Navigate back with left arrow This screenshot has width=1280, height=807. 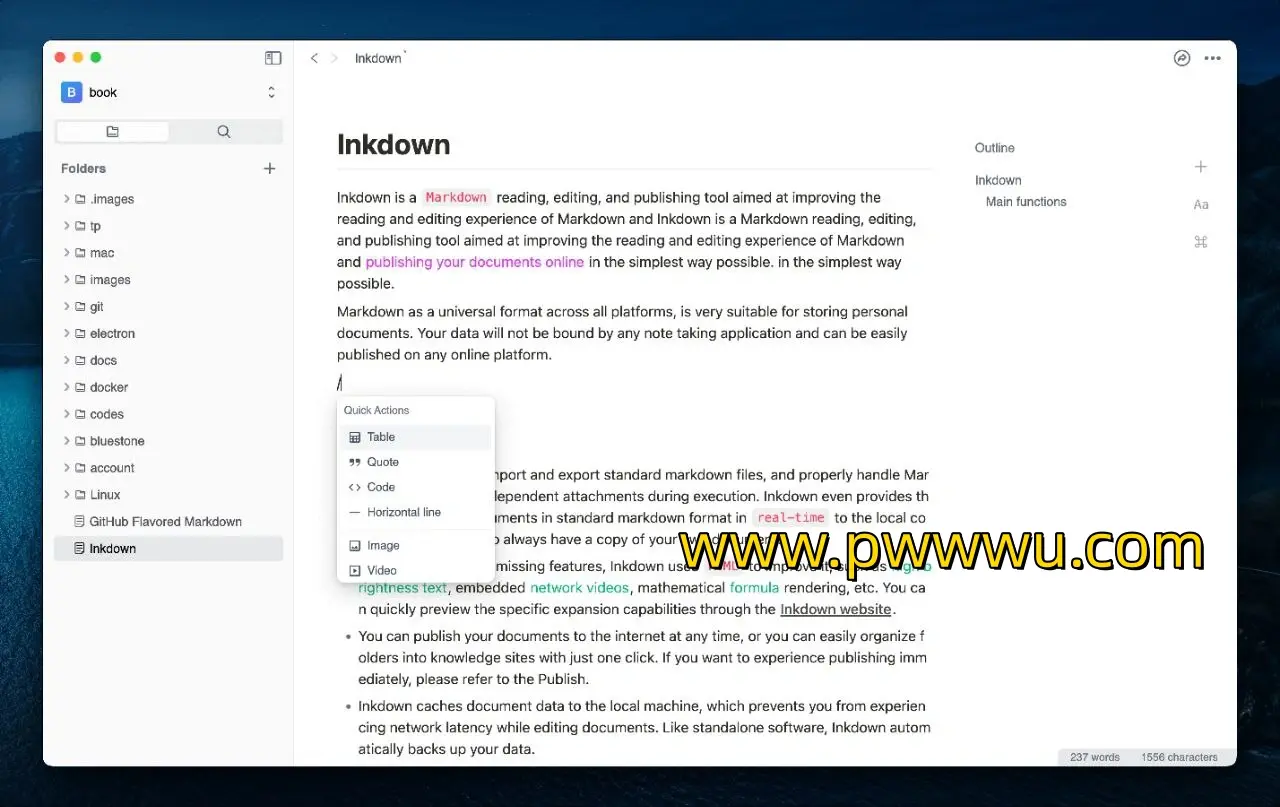(x=314, y=58)
